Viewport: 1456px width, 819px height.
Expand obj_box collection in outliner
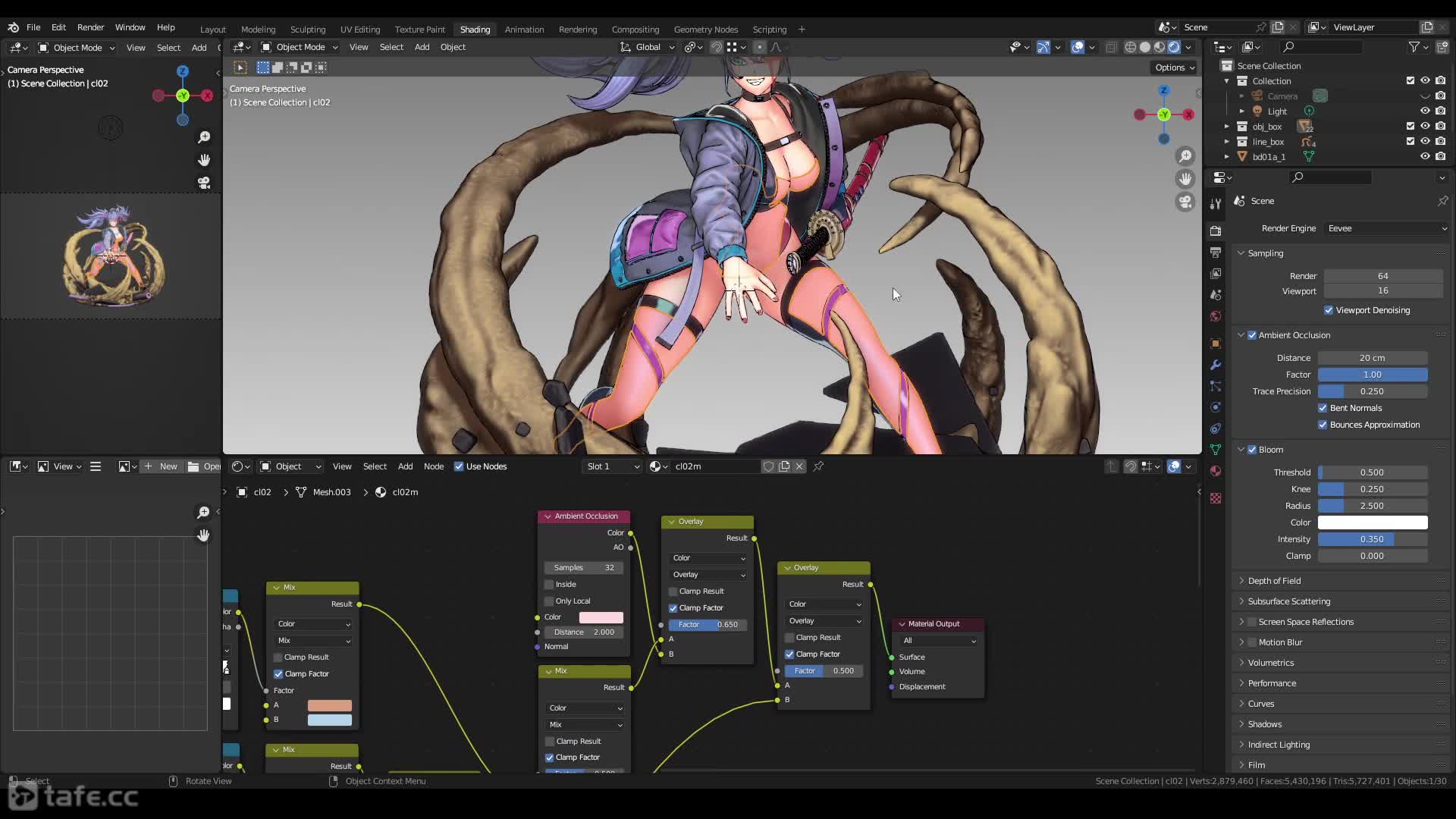point(1227,127)
